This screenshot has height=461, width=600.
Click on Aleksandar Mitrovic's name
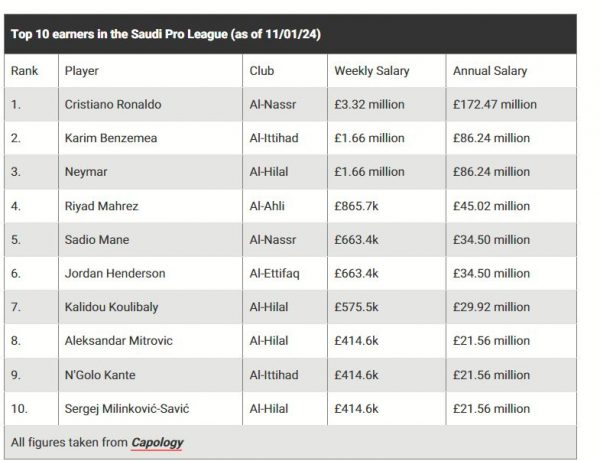click(118, 341)
